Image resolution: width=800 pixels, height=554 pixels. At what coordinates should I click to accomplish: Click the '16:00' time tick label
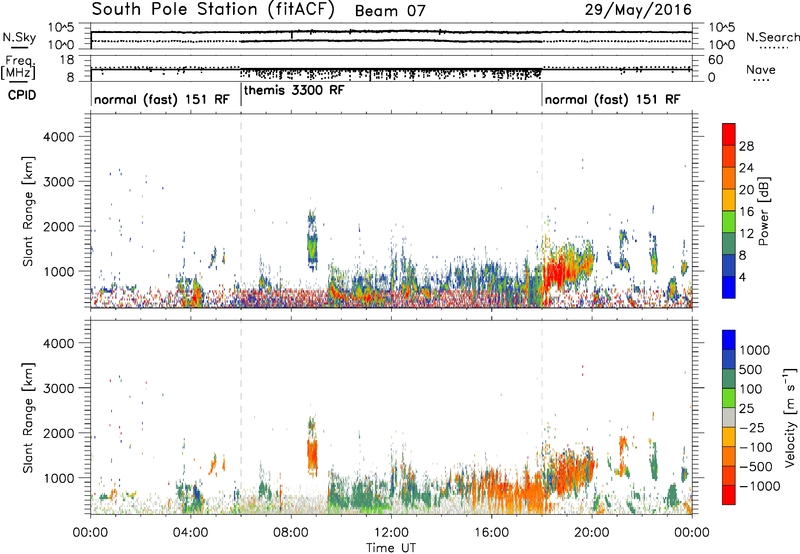(x=491, y=532)
